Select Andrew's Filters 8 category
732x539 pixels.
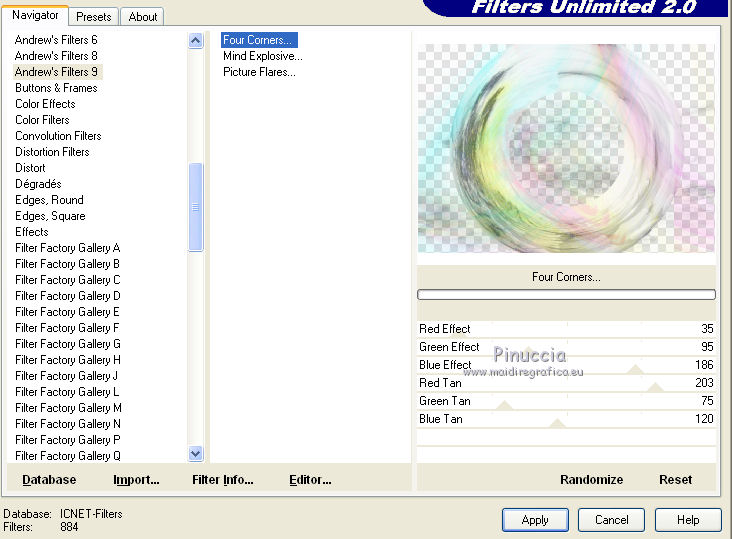56,56
